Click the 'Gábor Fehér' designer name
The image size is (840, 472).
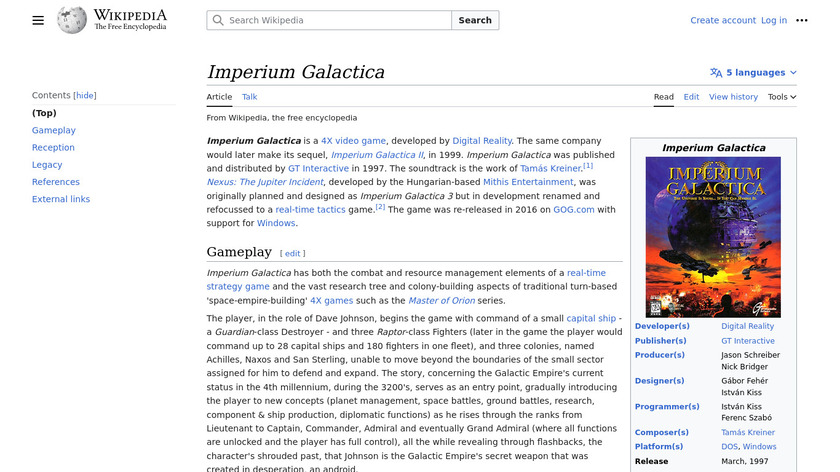point(745,381)
